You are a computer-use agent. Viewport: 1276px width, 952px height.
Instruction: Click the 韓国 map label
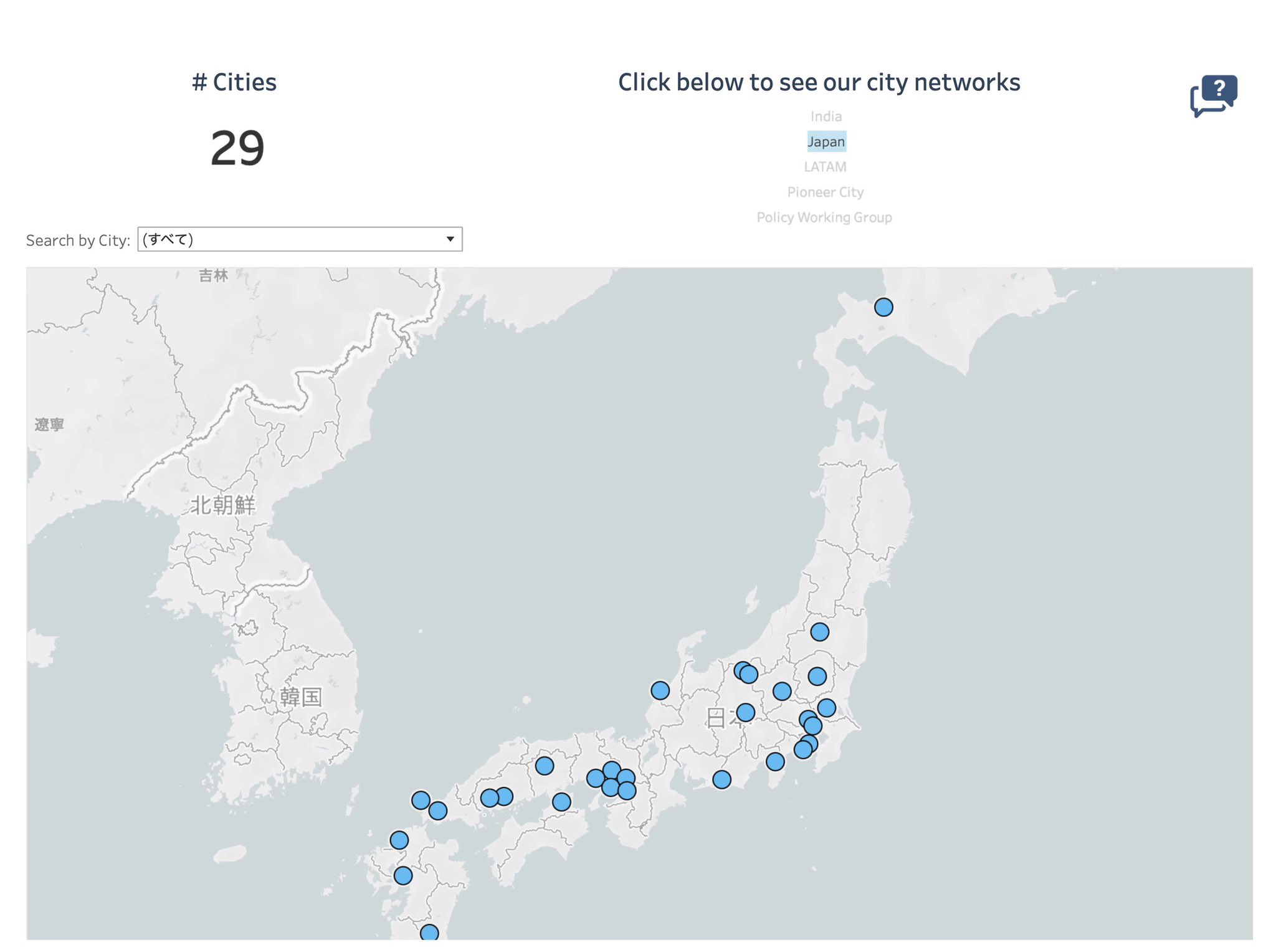click(300, 697)
